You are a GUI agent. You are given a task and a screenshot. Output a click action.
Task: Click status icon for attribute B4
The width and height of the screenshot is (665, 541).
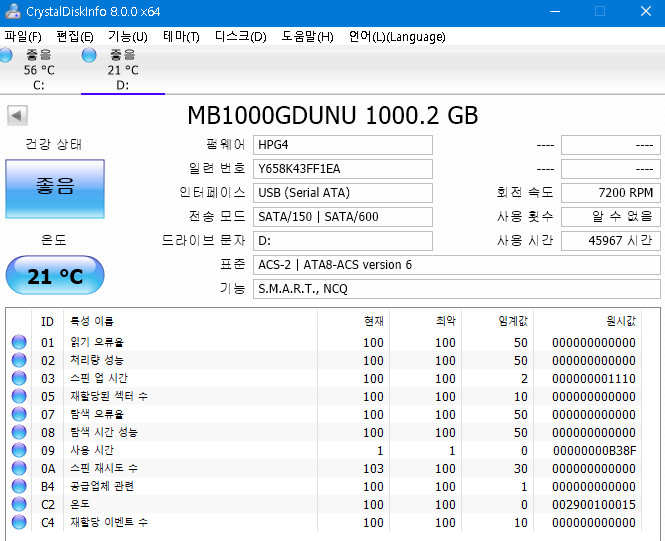(19, 486)
